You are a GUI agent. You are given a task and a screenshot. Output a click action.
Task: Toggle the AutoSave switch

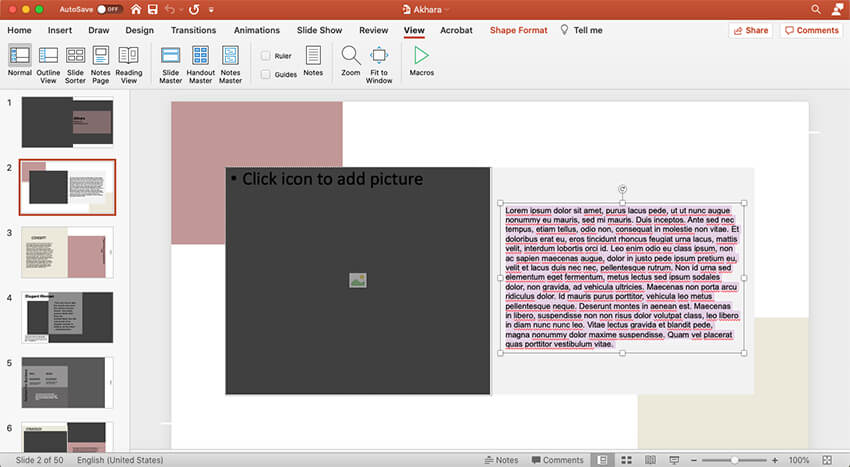click(x=107, y=9)
